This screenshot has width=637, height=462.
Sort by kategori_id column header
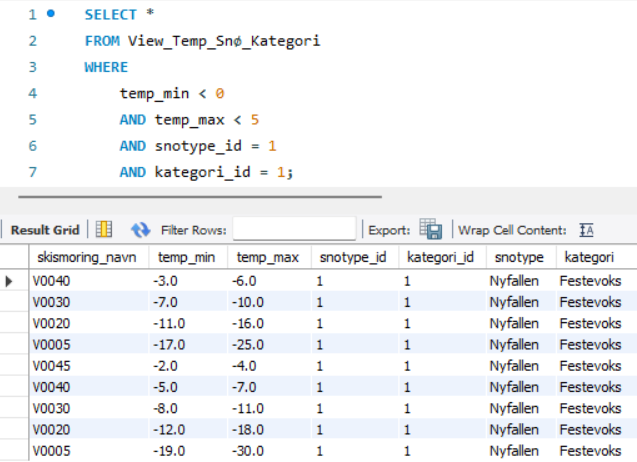pyautogui.click(x=442, y=257)
